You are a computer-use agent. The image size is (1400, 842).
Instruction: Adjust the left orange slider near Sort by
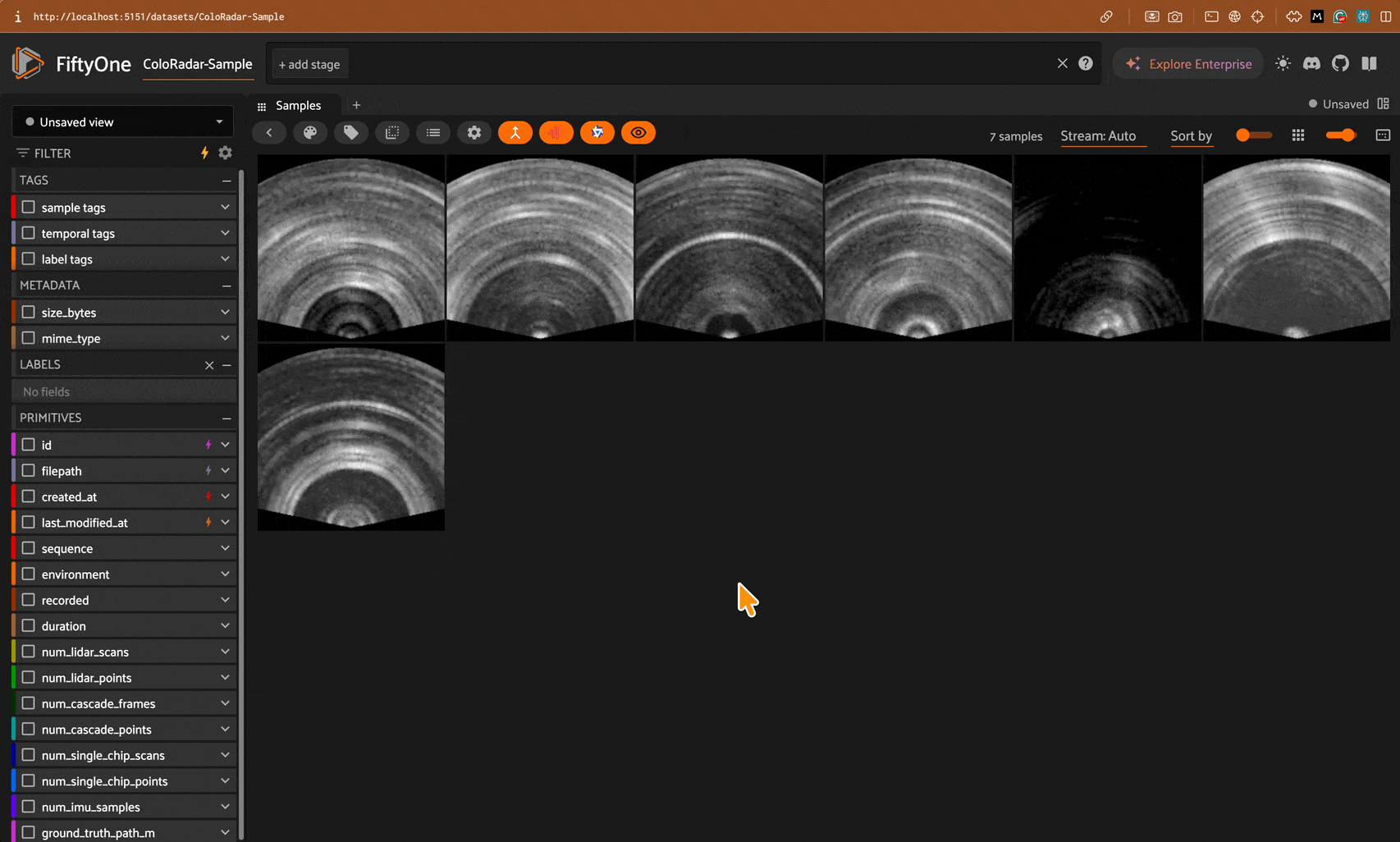(x=1254, y=135)
